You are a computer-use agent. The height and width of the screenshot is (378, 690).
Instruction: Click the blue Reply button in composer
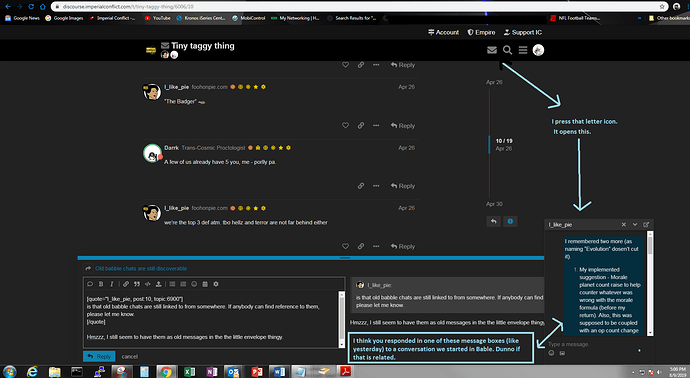pos(99,356)
